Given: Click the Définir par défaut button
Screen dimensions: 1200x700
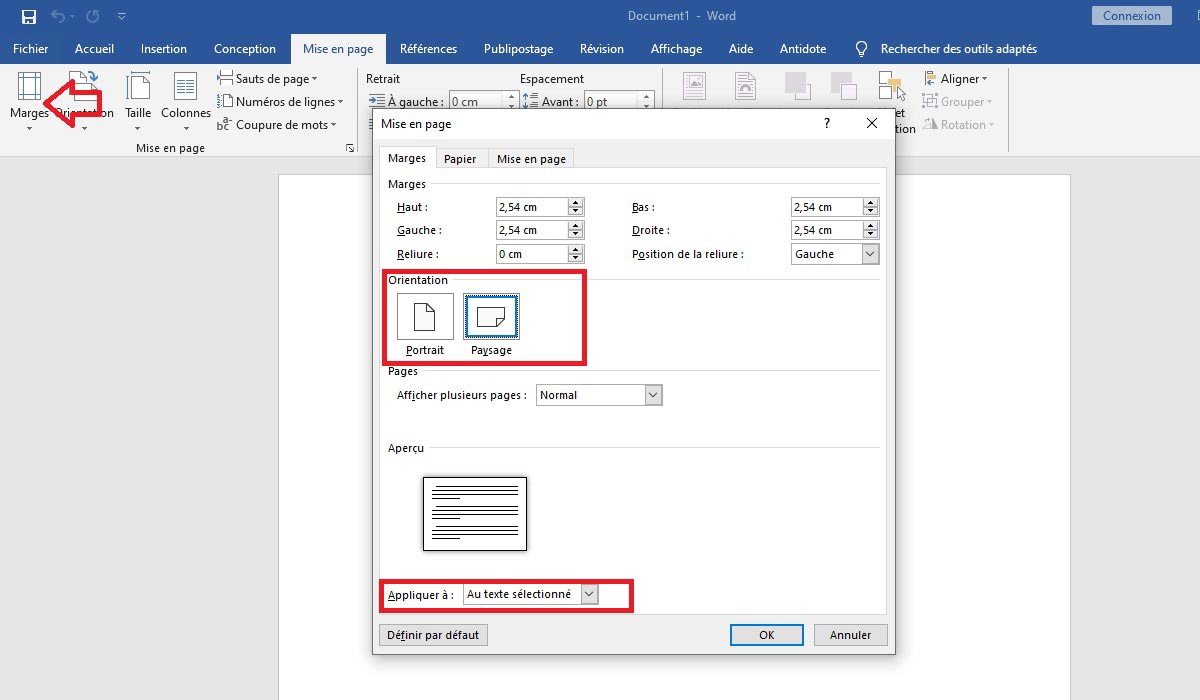Looking at the screenshot, I should pos(433,635).
